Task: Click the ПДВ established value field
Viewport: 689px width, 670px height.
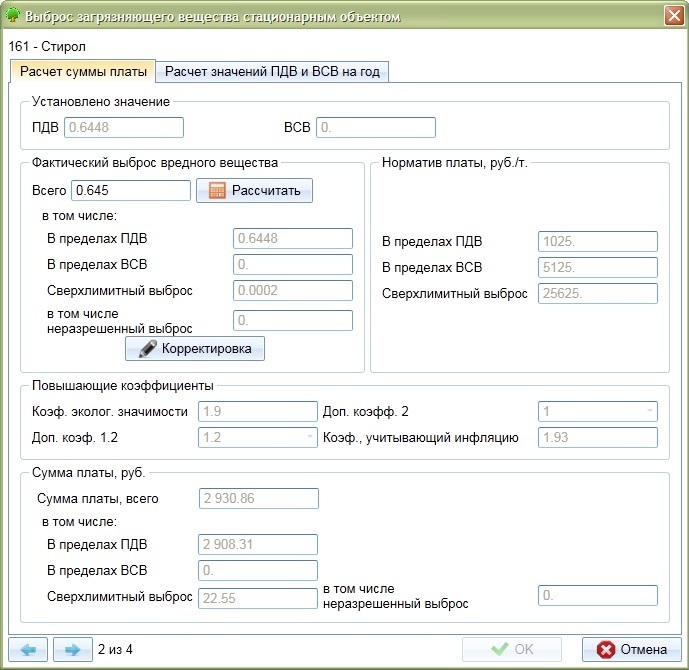Action: coord(124,127)
